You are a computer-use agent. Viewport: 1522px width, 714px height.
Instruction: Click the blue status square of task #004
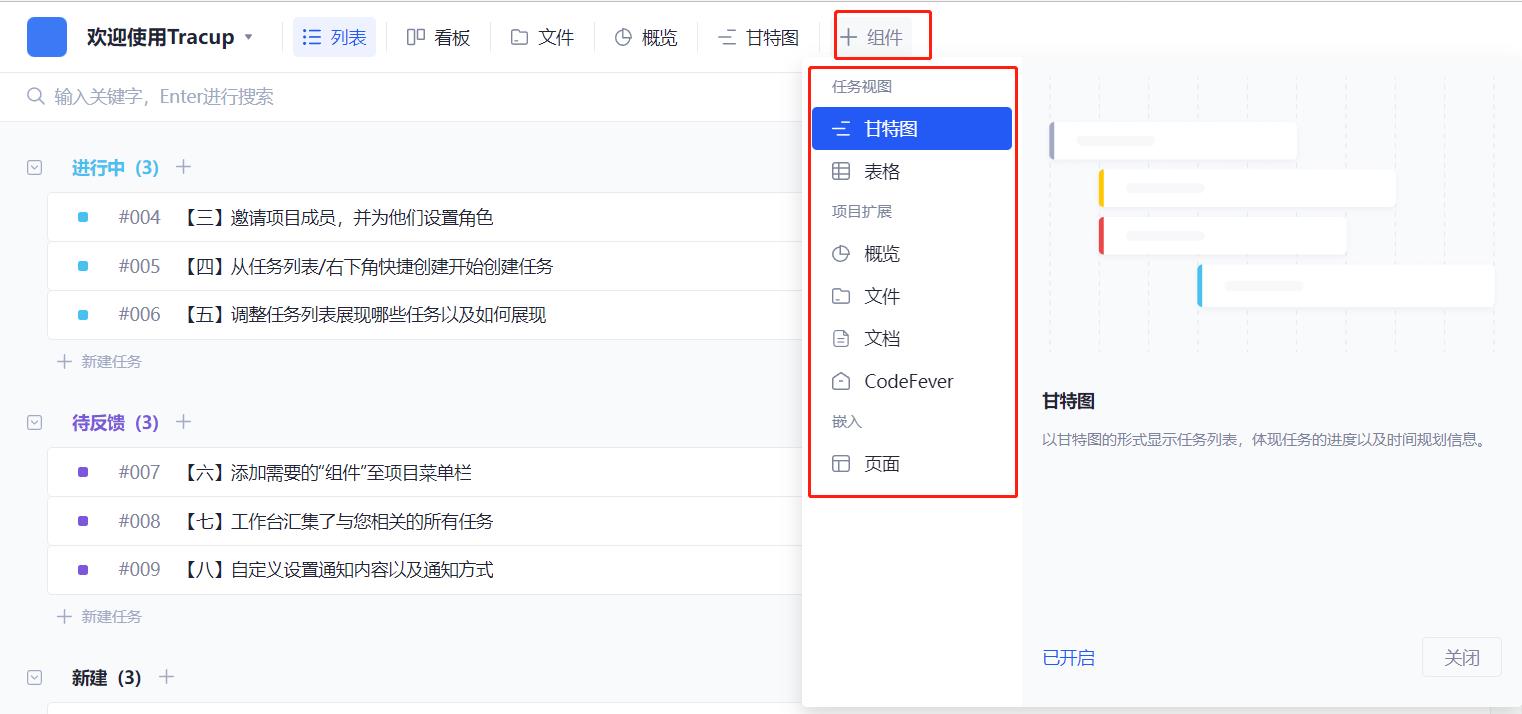(83, 217)
